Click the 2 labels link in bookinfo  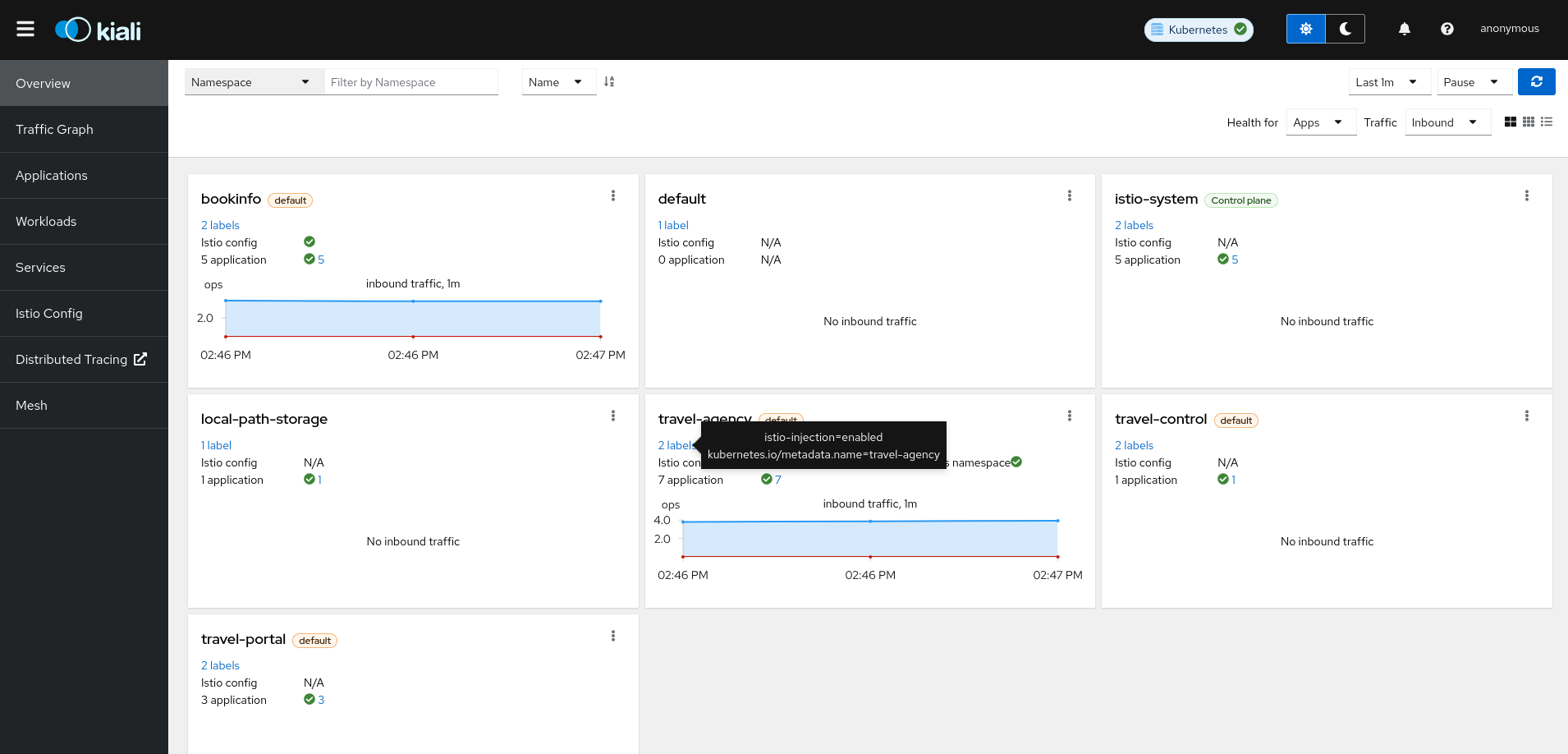220,225
